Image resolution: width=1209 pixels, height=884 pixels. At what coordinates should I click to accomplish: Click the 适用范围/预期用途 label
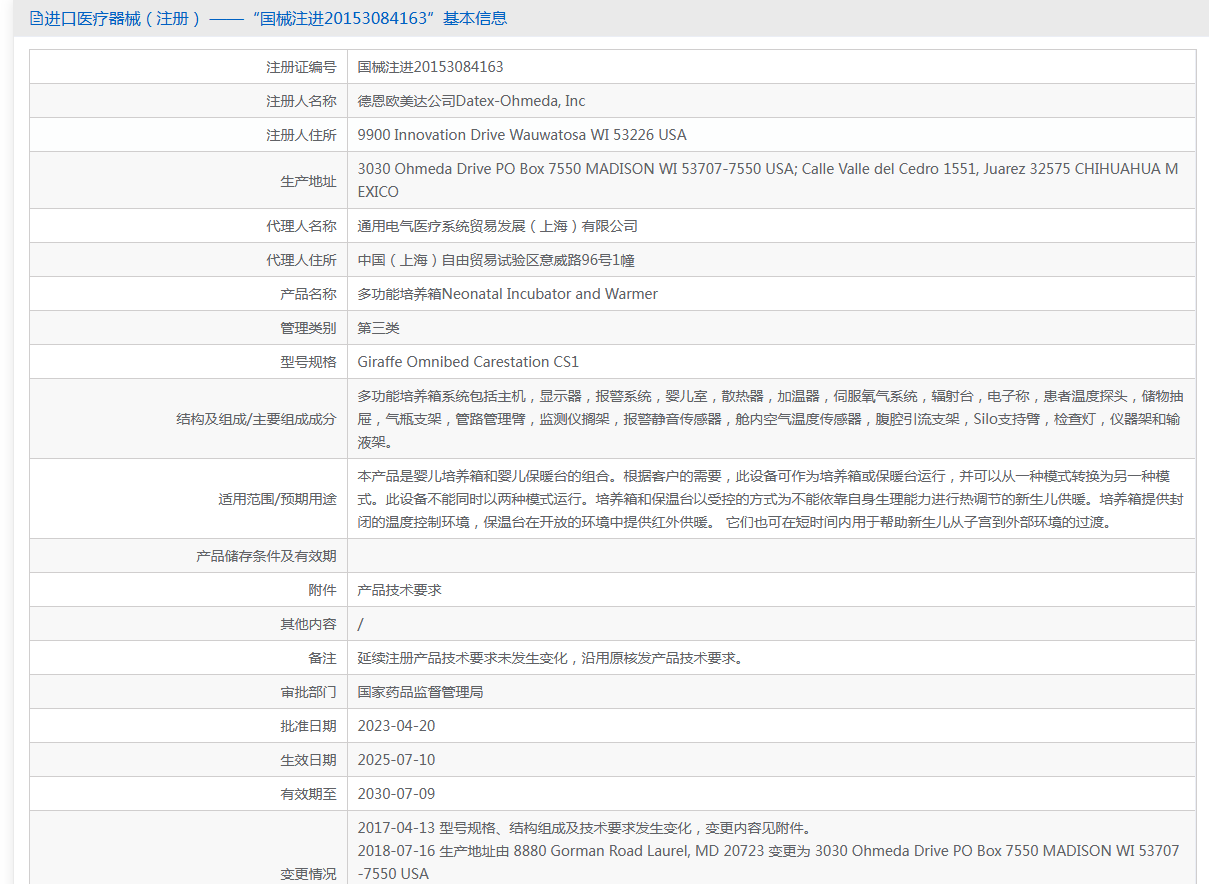tap(277, 499)
